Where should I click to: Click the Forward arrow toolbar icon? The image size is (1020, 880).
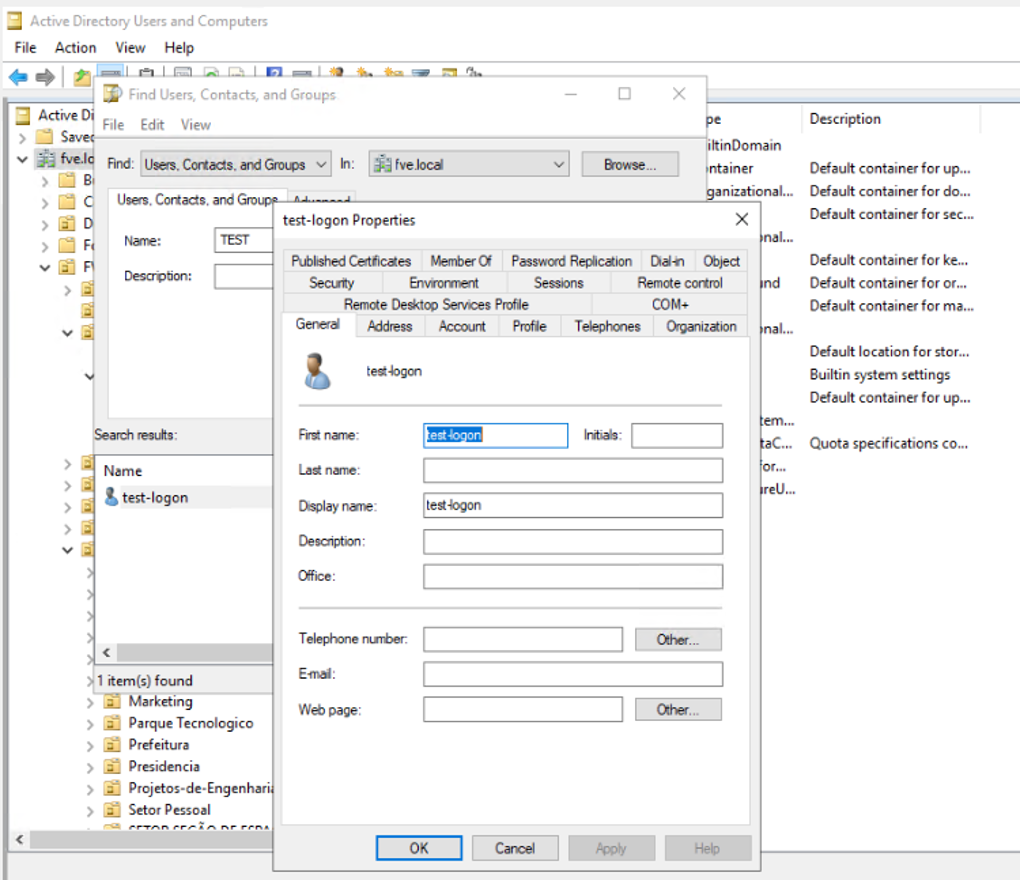tap(45, 77)
